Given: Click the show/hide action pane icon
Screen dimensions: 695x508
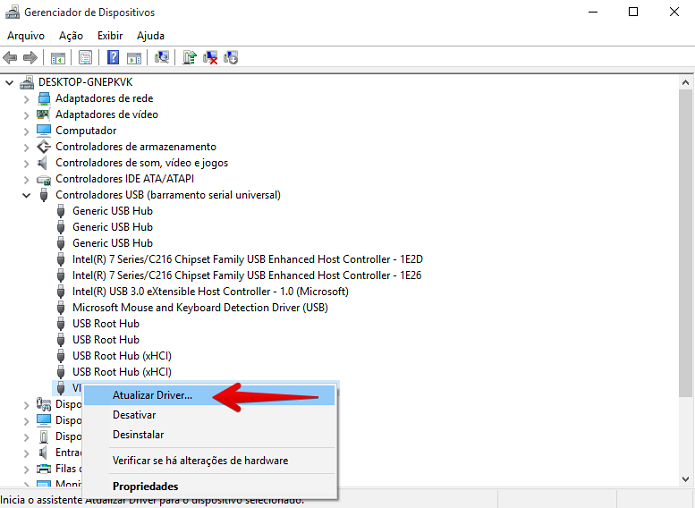Looking at the screenshot, I should pos(134,58).
